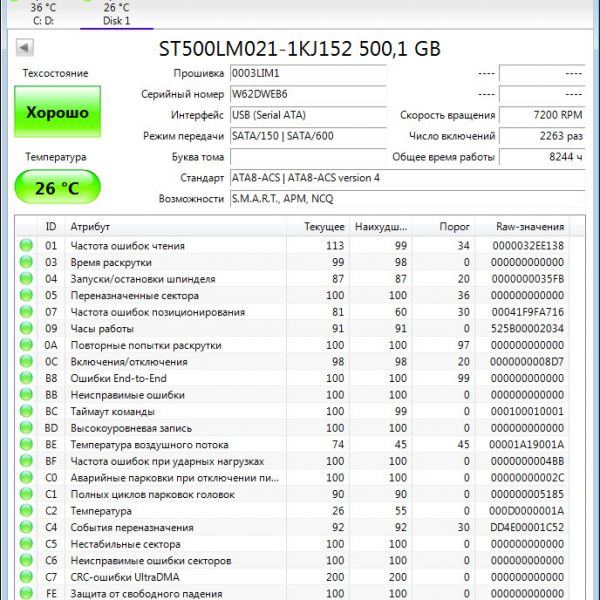Click status icon for Часы работы row
The height and width of the screenshot is (600, 600).
26,328
